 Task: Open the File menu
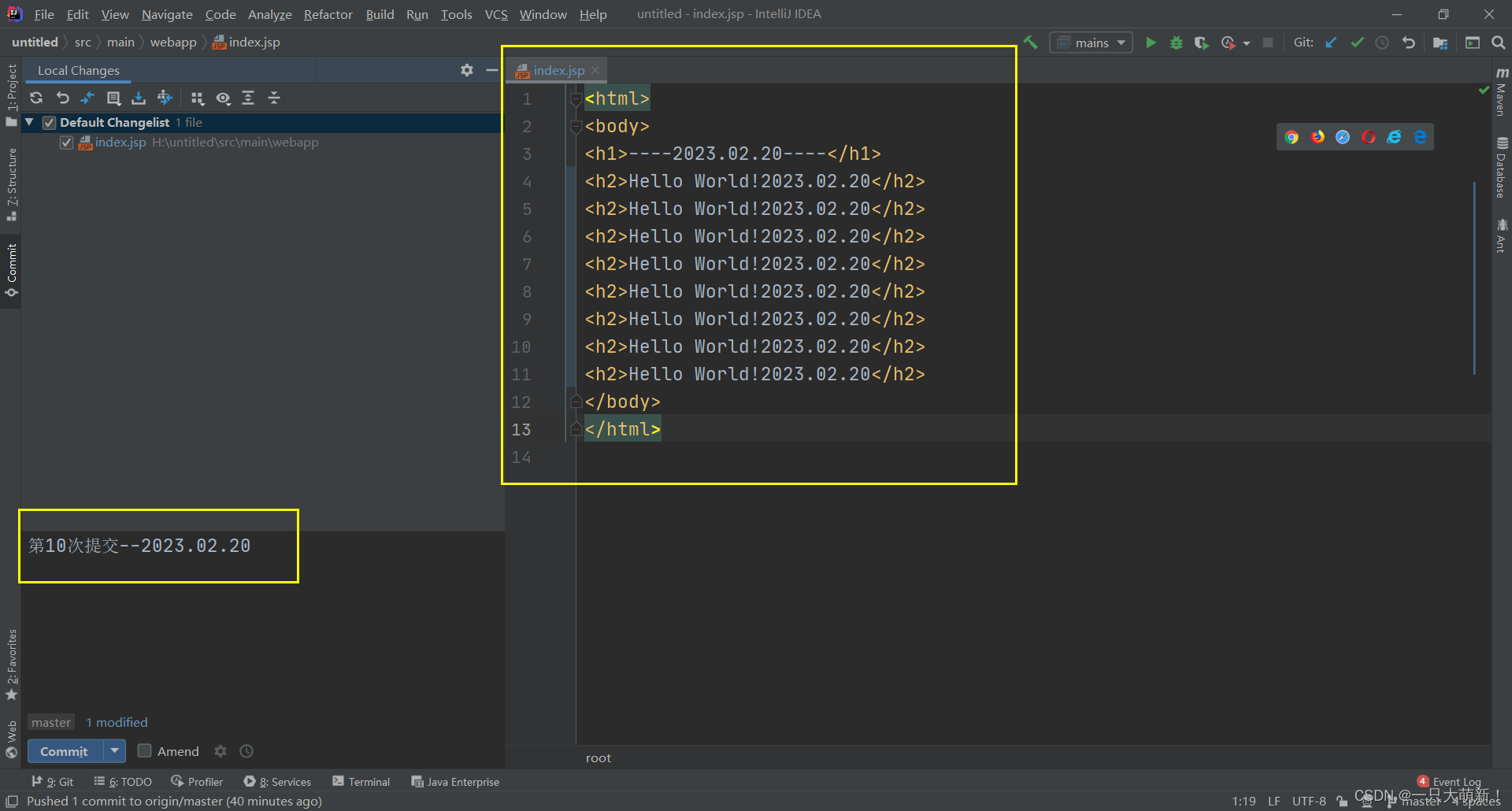44,14
